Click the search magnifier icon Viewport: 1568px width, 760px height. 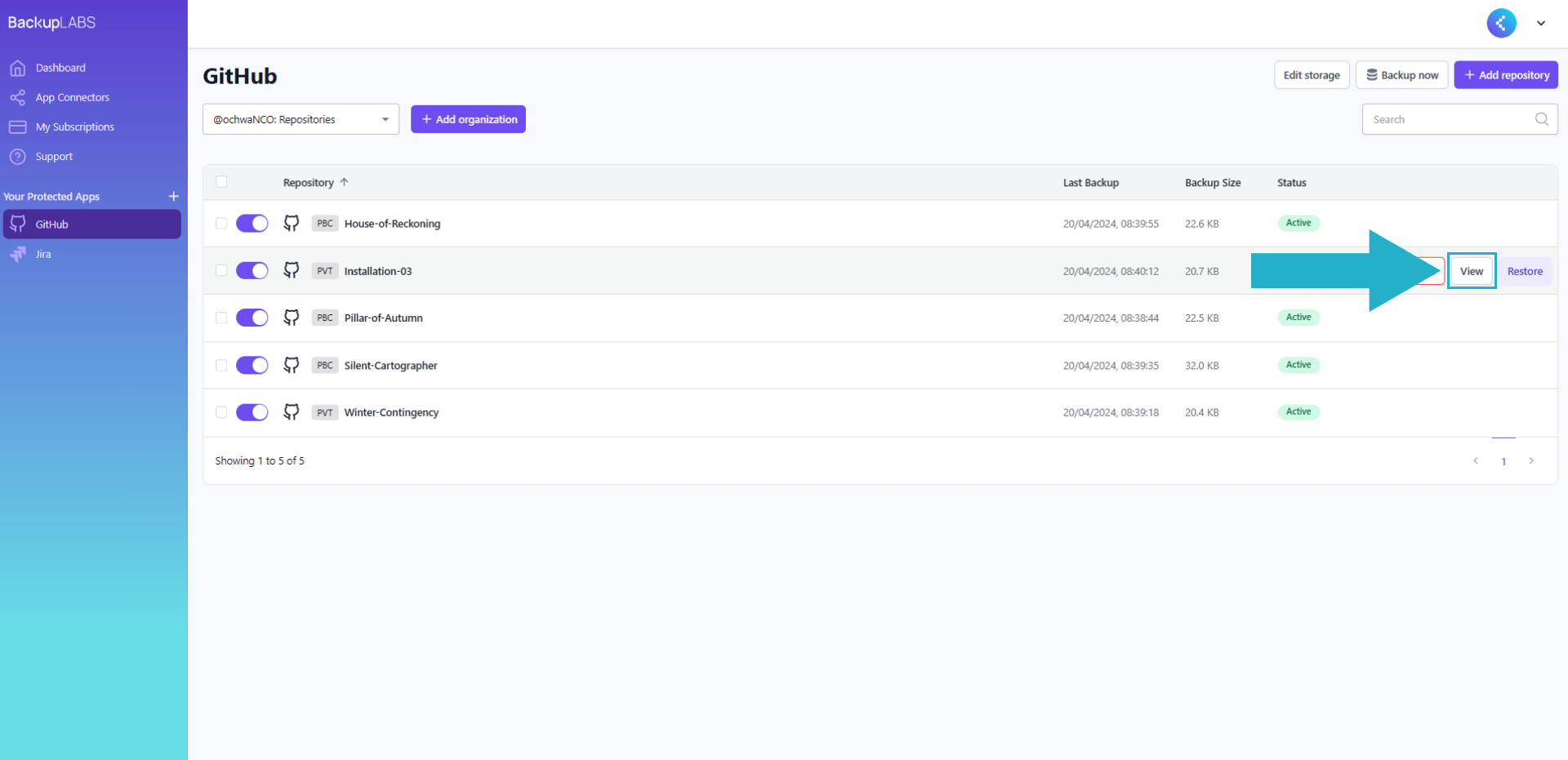coord(1541,119)
